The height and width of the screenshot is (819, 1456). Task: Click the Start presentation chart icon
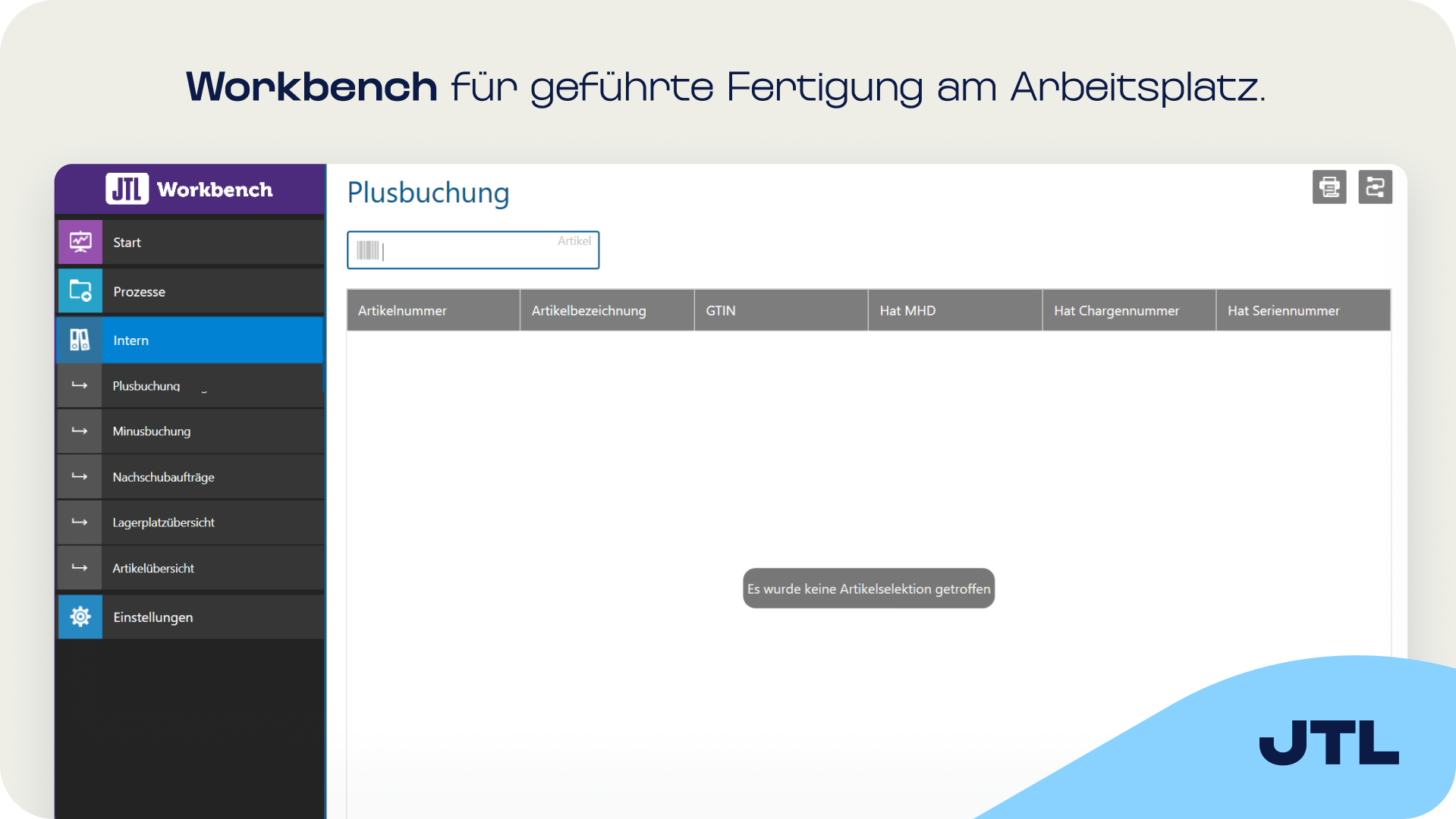coord(80,242)
